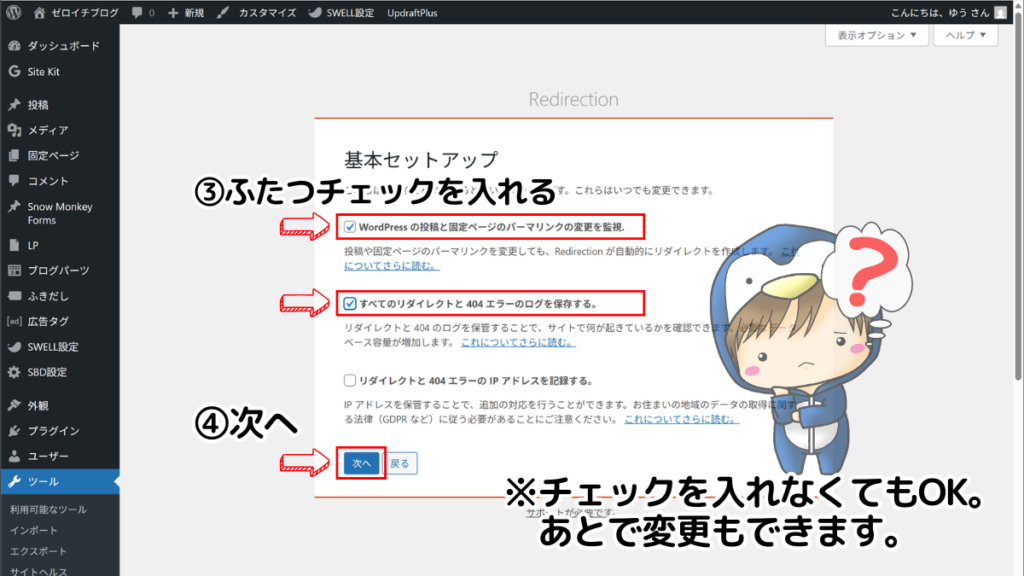The height and width of the screenshot is (576, 1024).
Task: Click the Redirection page title
Action: (x=573, y=99)
